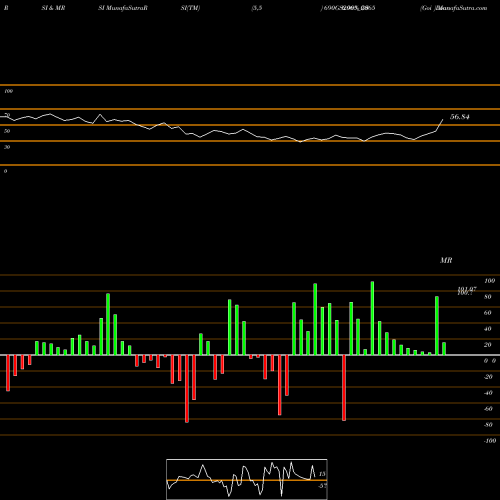Open the mini overview chart thumbnail
The image size is (500, 500).
(247, 479)
